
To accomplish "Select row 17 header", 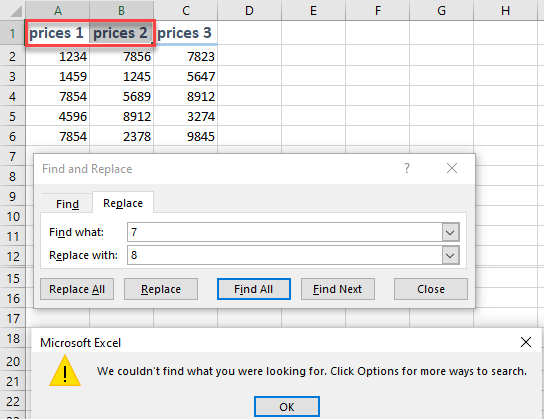I will point(12,318).
